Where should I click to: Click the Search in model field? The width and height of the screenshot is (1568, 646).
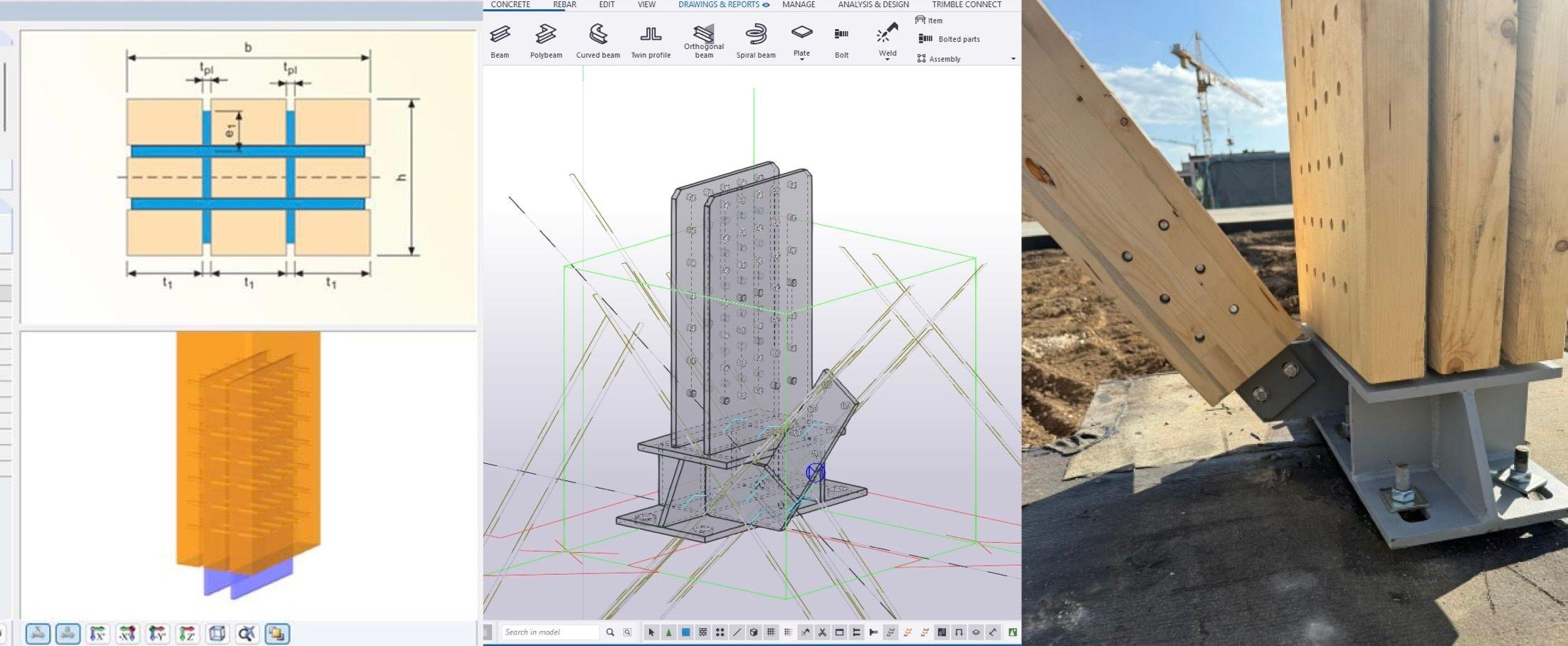(x=550, y=632)
